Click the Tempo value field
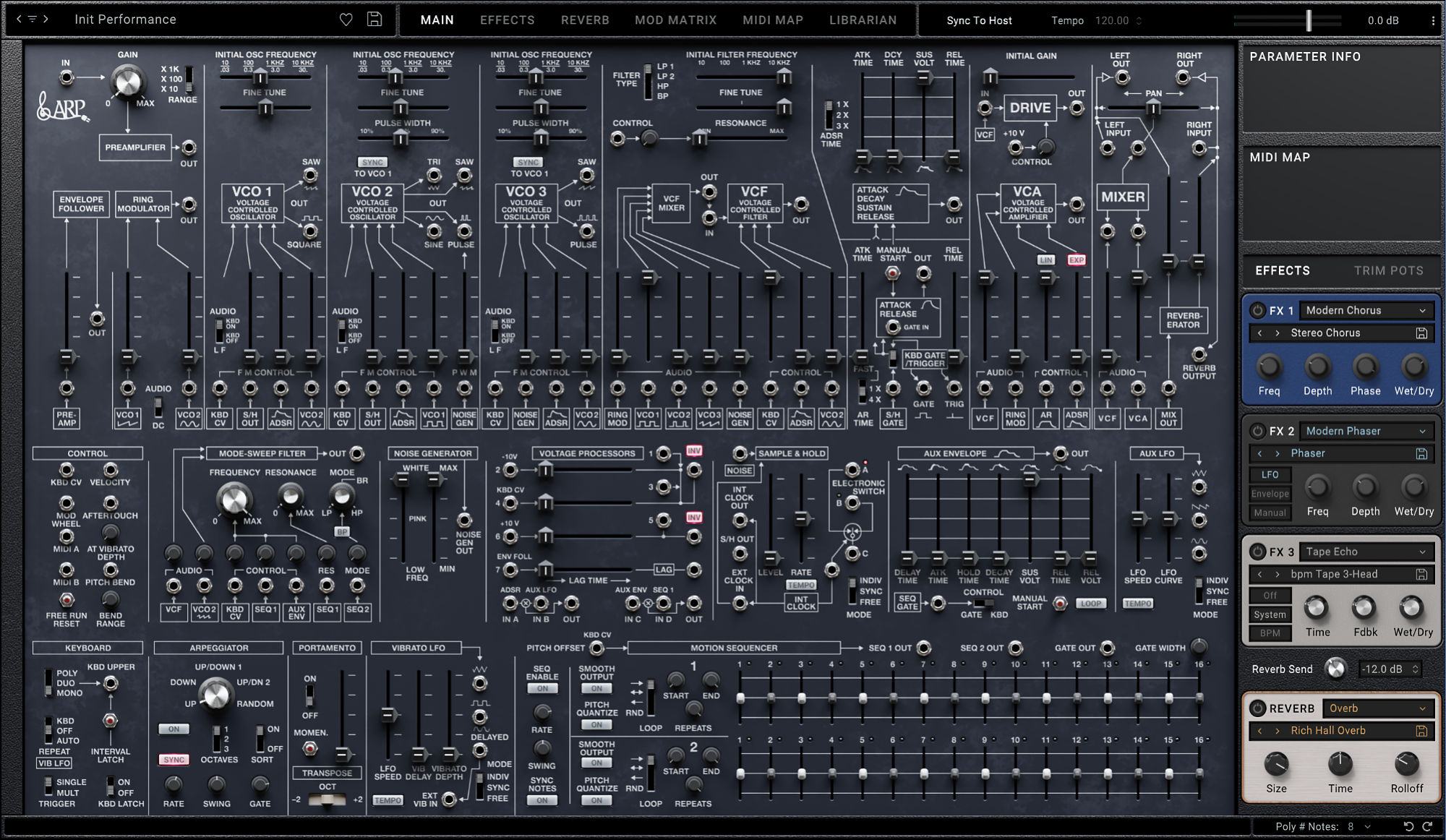This screenshot has height=840, width=1446. 1112,20
